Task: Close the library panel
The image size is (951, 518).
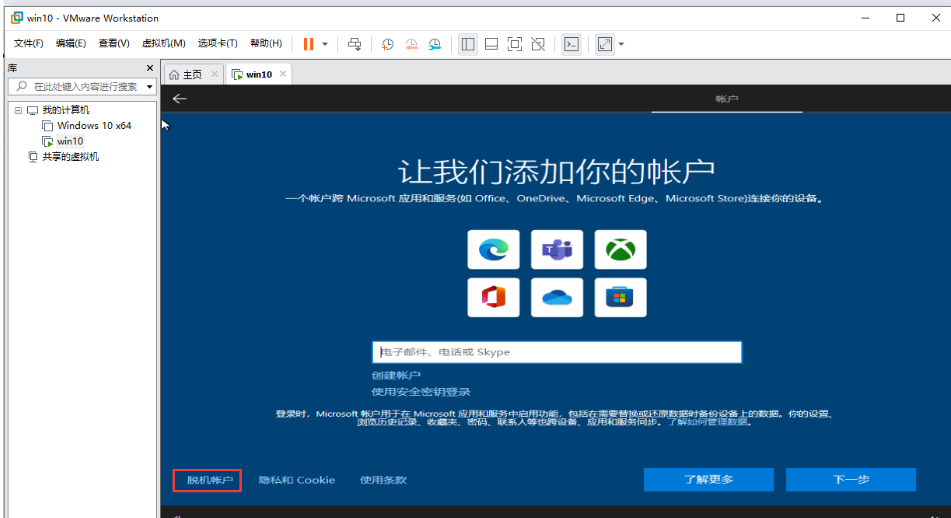Action: [x=150, y=68]
